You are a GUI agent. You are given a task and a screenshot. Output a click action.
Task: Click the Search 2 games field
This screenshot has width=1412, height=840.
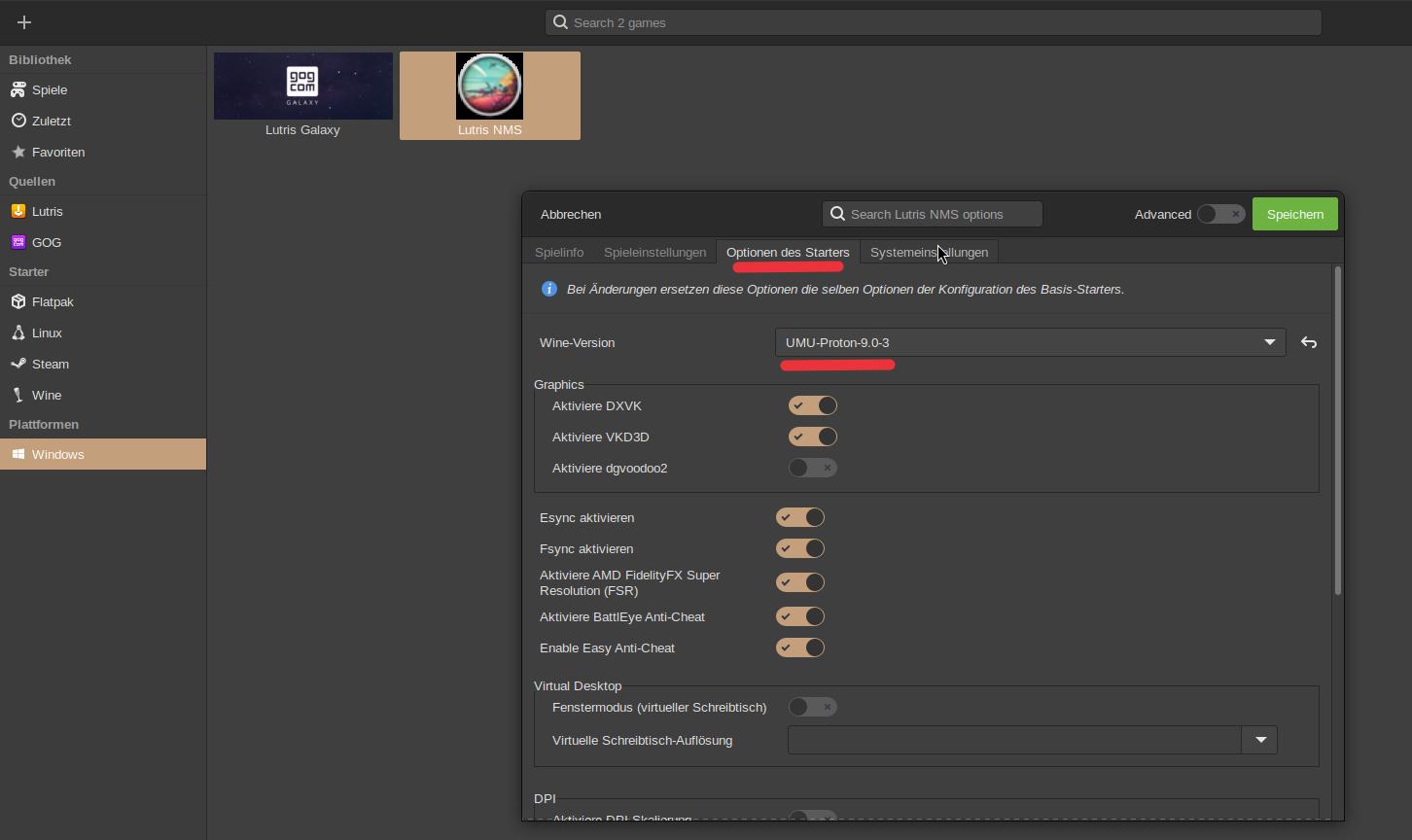click(934, 22)
